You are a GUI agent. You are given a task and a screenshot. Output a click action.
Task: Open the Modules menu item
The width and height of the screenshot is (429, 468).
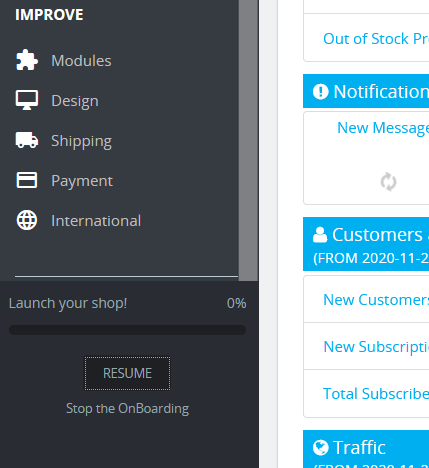[81, 61]
